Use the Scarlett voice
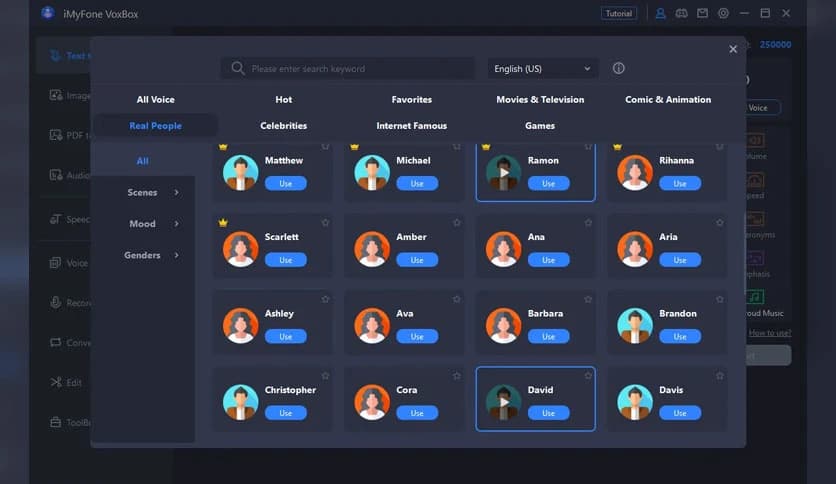 286,260
